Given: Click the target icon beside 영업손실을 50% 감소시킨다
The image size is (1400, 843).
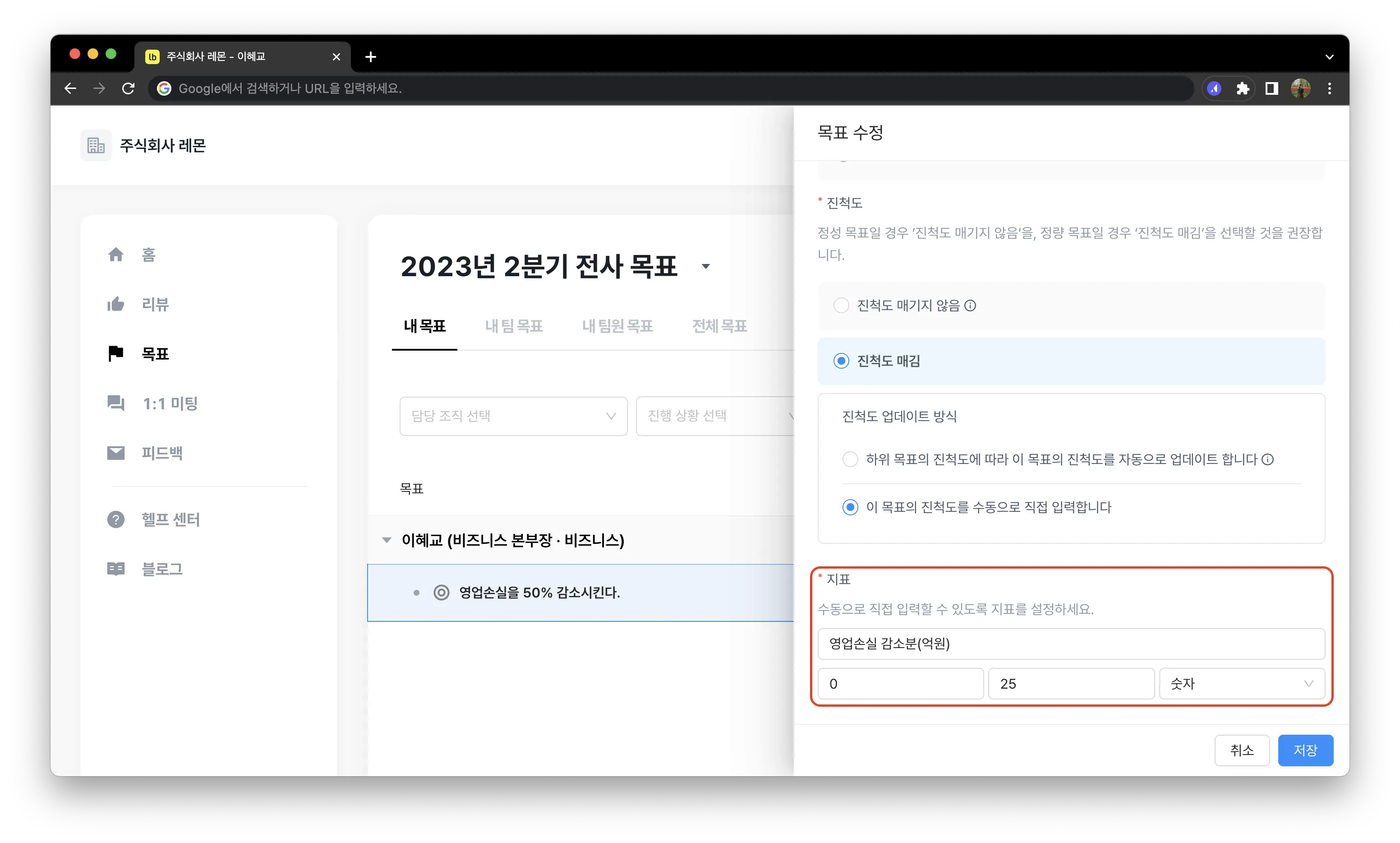Looking at the screenshot, I should click(441, 593).
